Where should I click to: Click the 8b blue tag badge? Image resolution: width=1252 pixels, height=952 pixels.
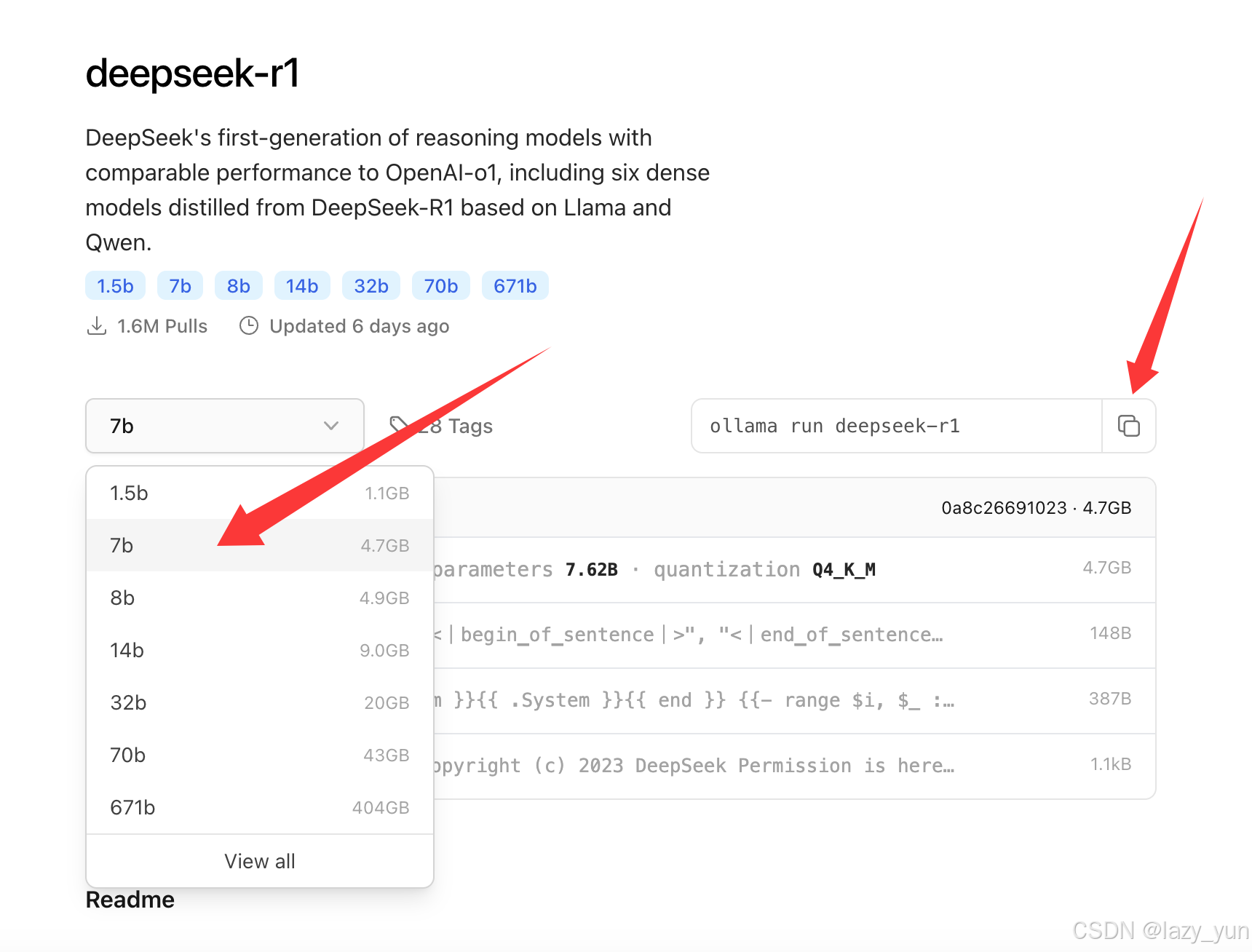click(x=239, y=286)
